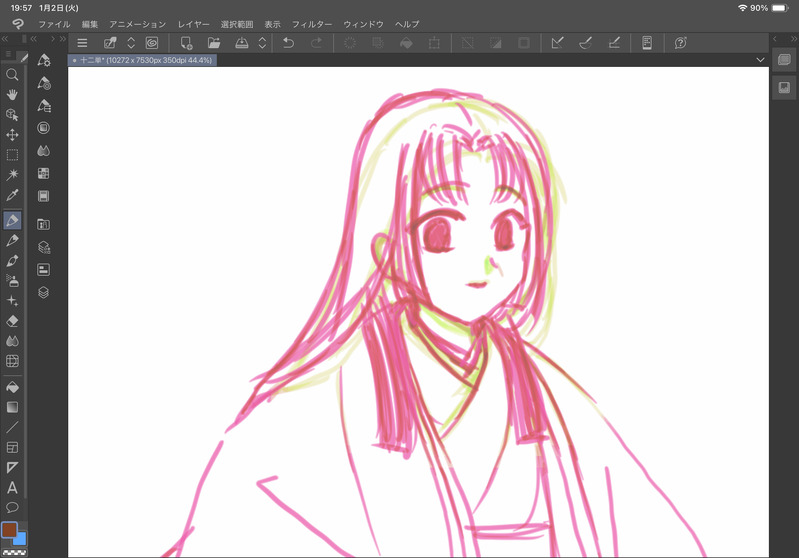Open the Brush Size palette icon

44,105
